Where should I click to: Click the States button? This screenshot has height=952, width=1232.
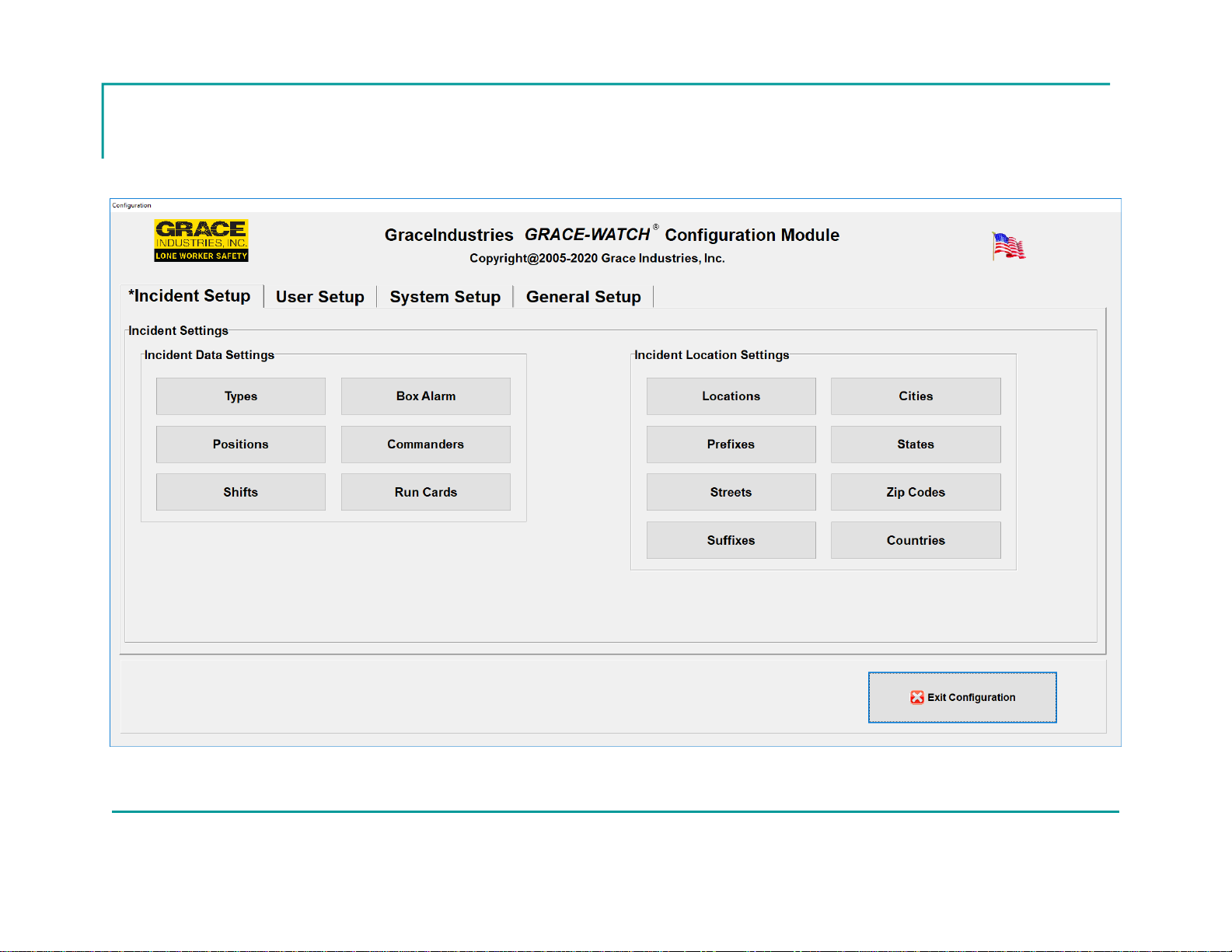point(916,445)
